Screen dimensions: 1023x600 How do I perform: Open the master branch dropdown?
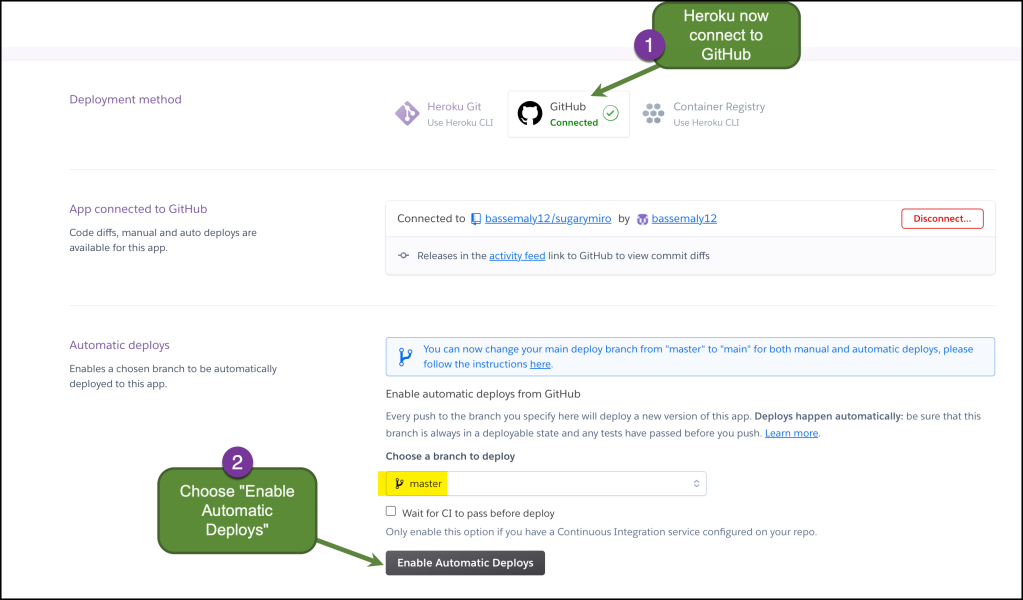tap(546, 483)
